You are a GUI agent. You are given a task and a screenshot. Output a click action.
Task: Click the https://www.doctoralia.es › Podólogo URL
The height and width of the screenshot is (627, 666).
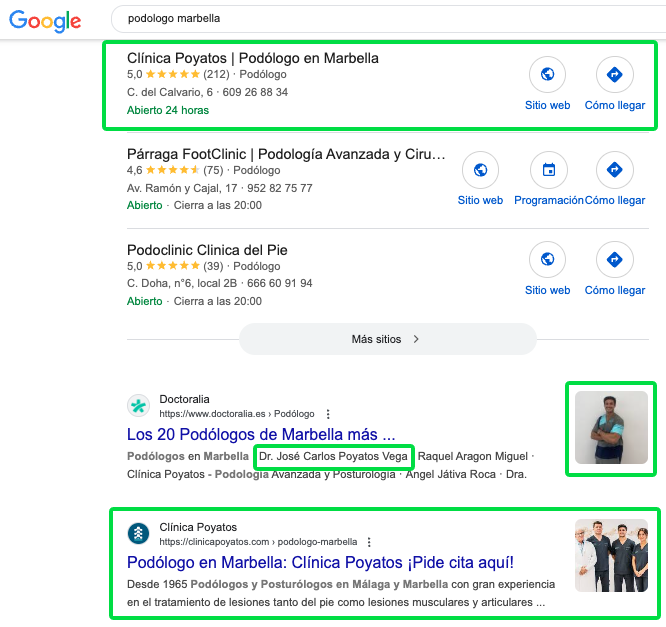[237, 414]
